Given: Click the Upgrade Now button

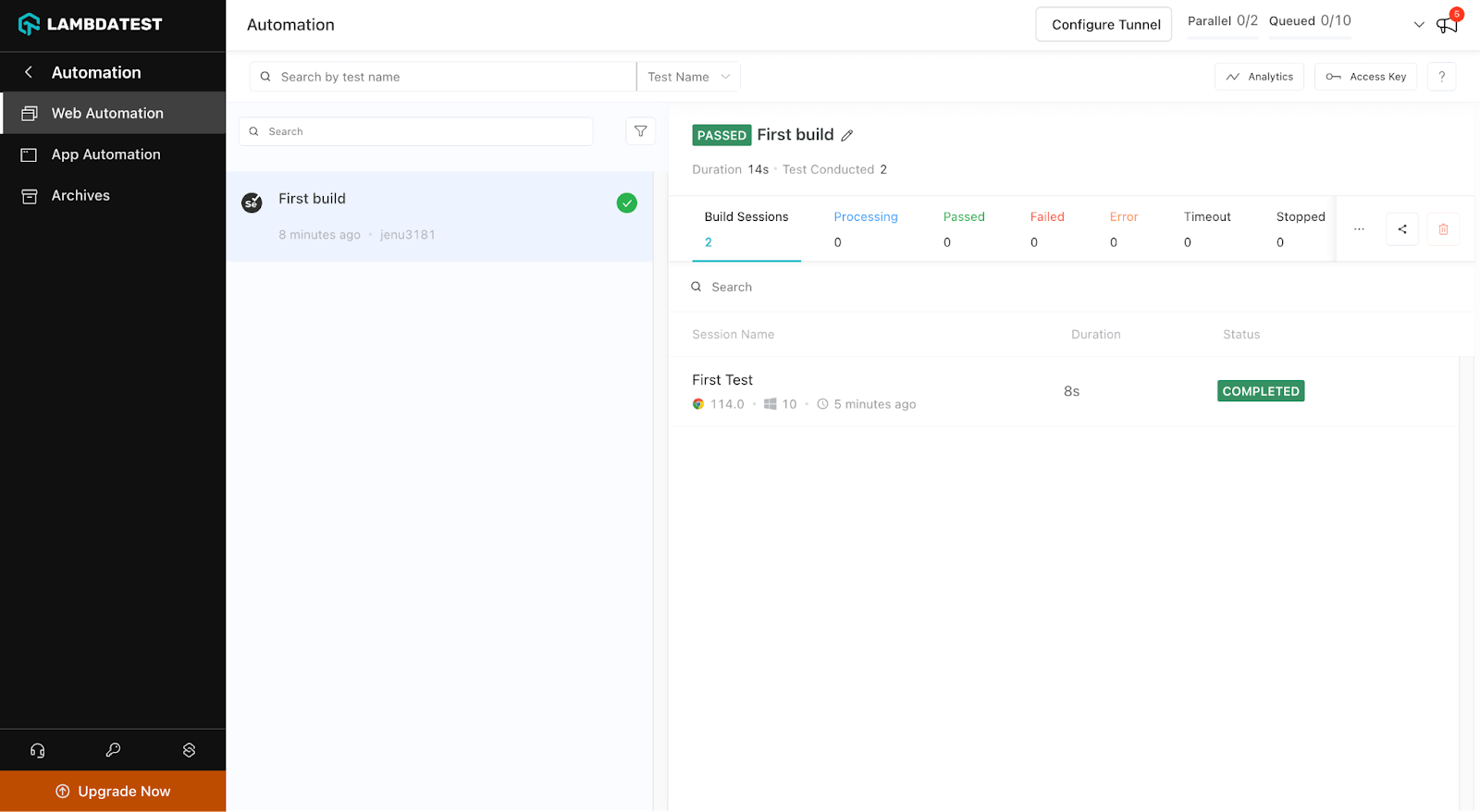Looking at the screenshot, I should pos(113,791).
